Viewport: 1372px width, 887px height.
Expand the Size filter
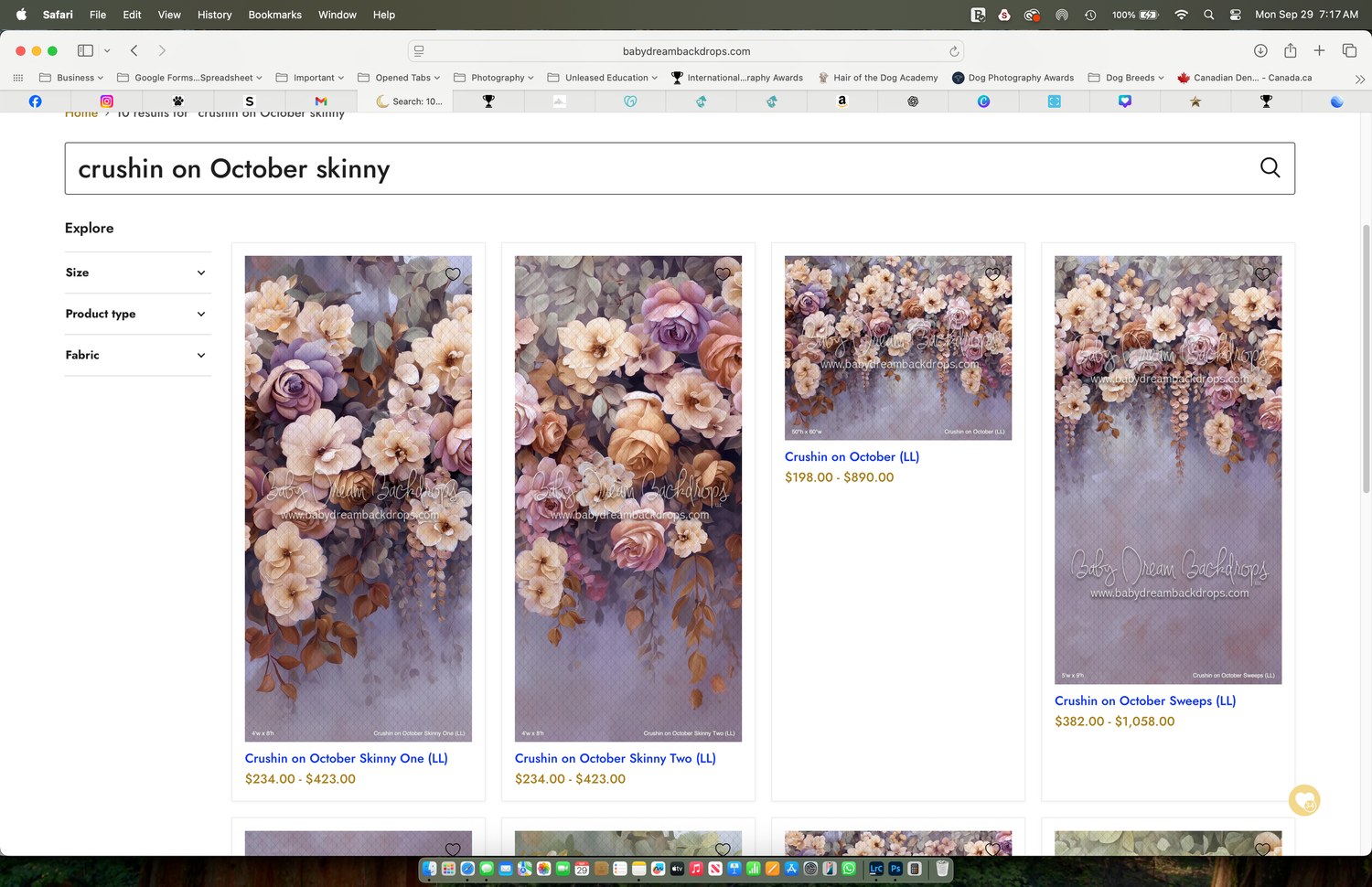tap(138, 273)
